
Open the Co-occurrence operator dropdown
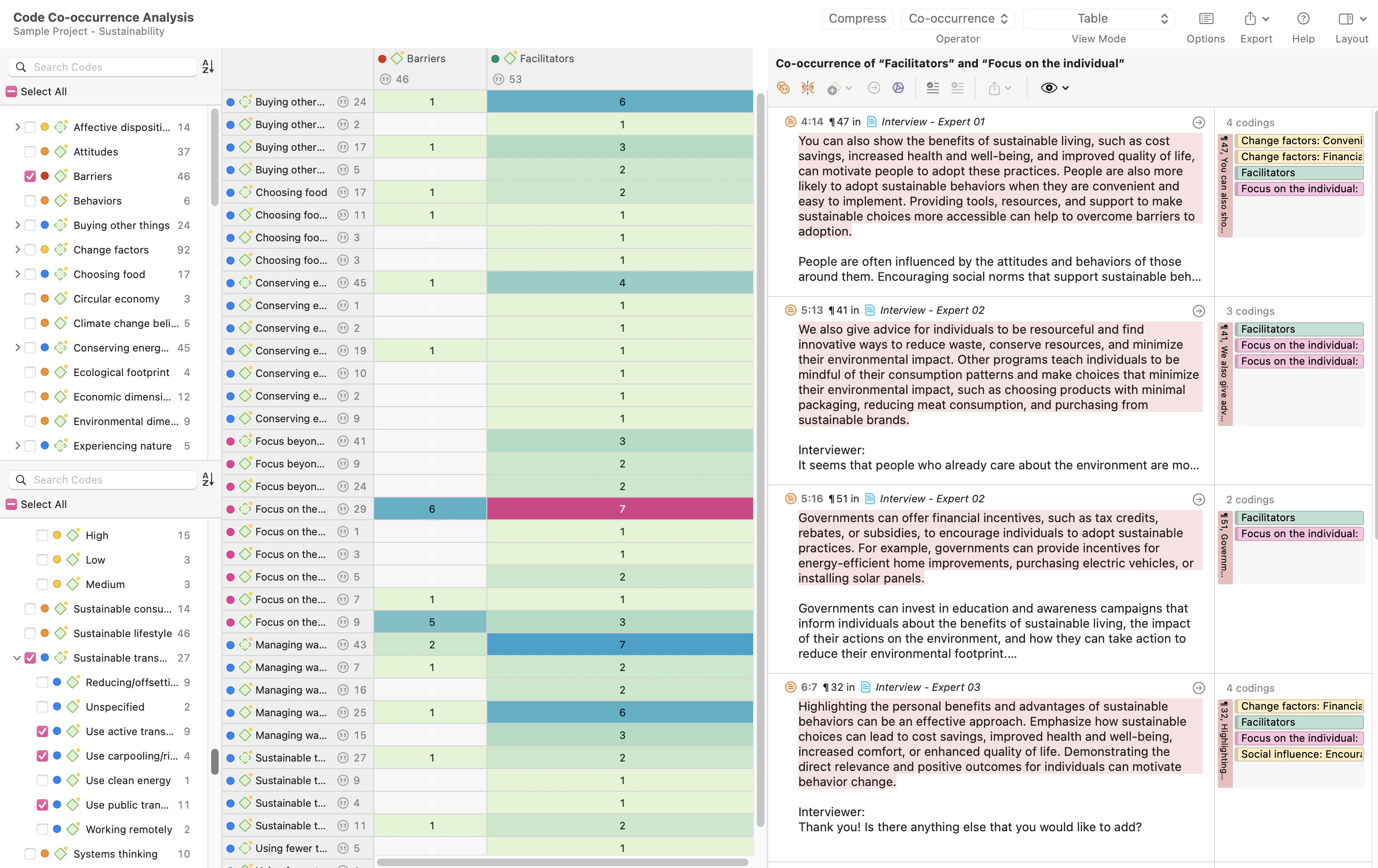pyautogui.click(x=958, y=19)
